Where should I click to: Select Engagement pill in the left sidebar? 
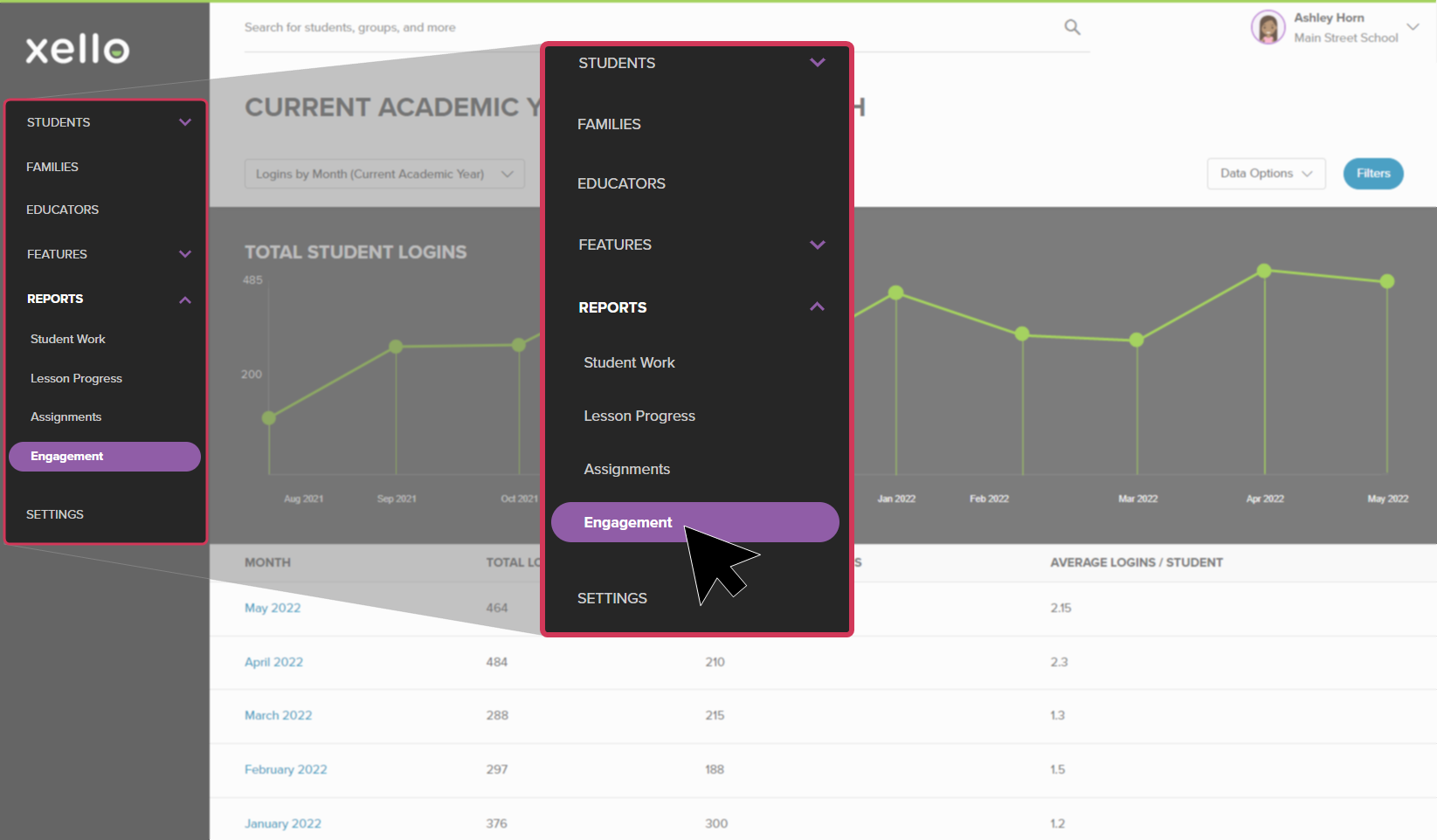[105, 457]
